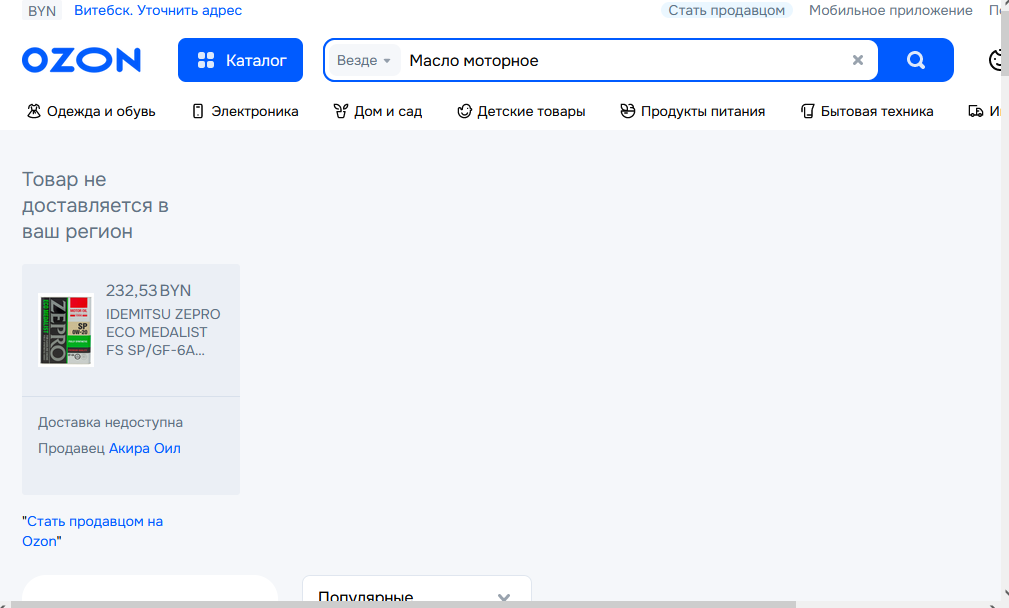Open the Одежда и обувь category

[x=91, y=111]
